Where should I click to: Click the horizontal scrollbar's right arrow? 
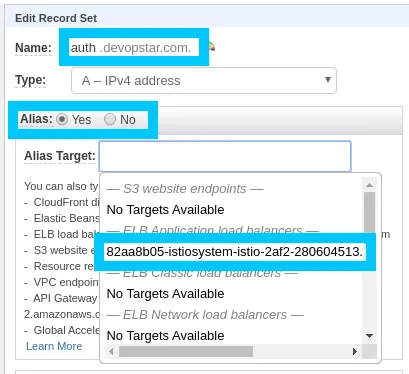click(x=355, y=351)
